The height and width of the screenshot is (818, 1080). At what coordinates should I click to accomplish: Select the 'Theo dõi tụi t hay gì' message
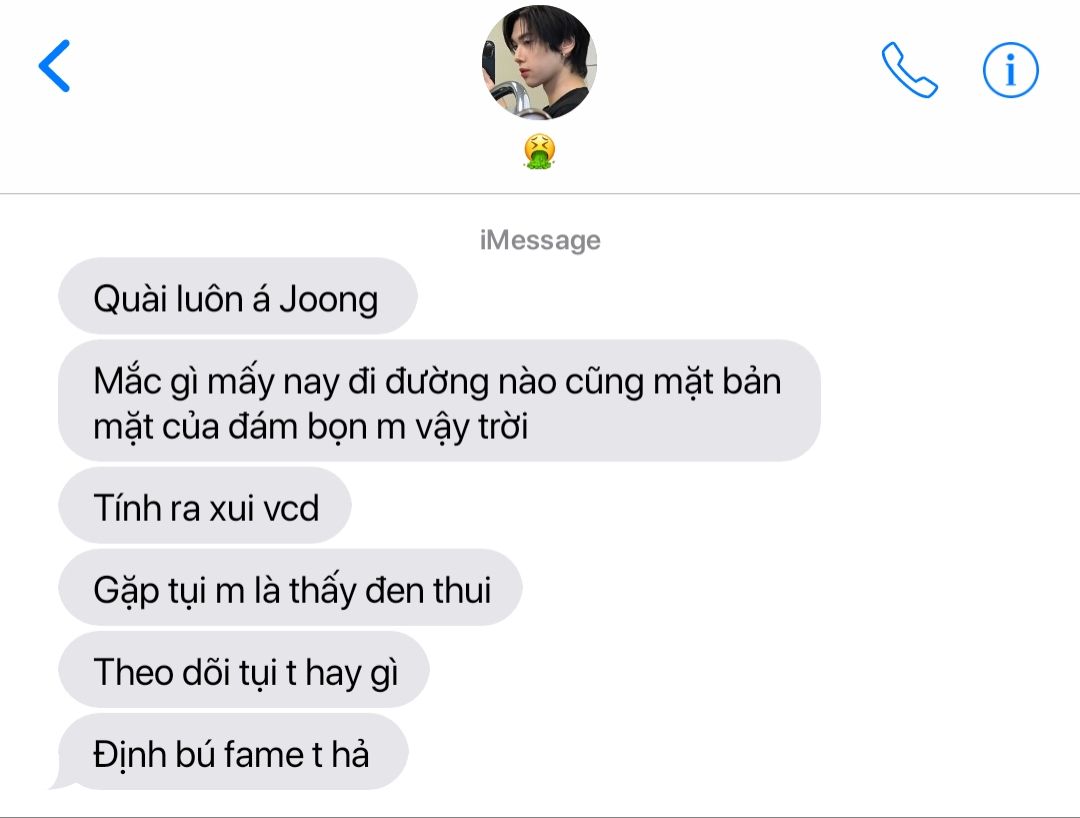tap(244, 669)
